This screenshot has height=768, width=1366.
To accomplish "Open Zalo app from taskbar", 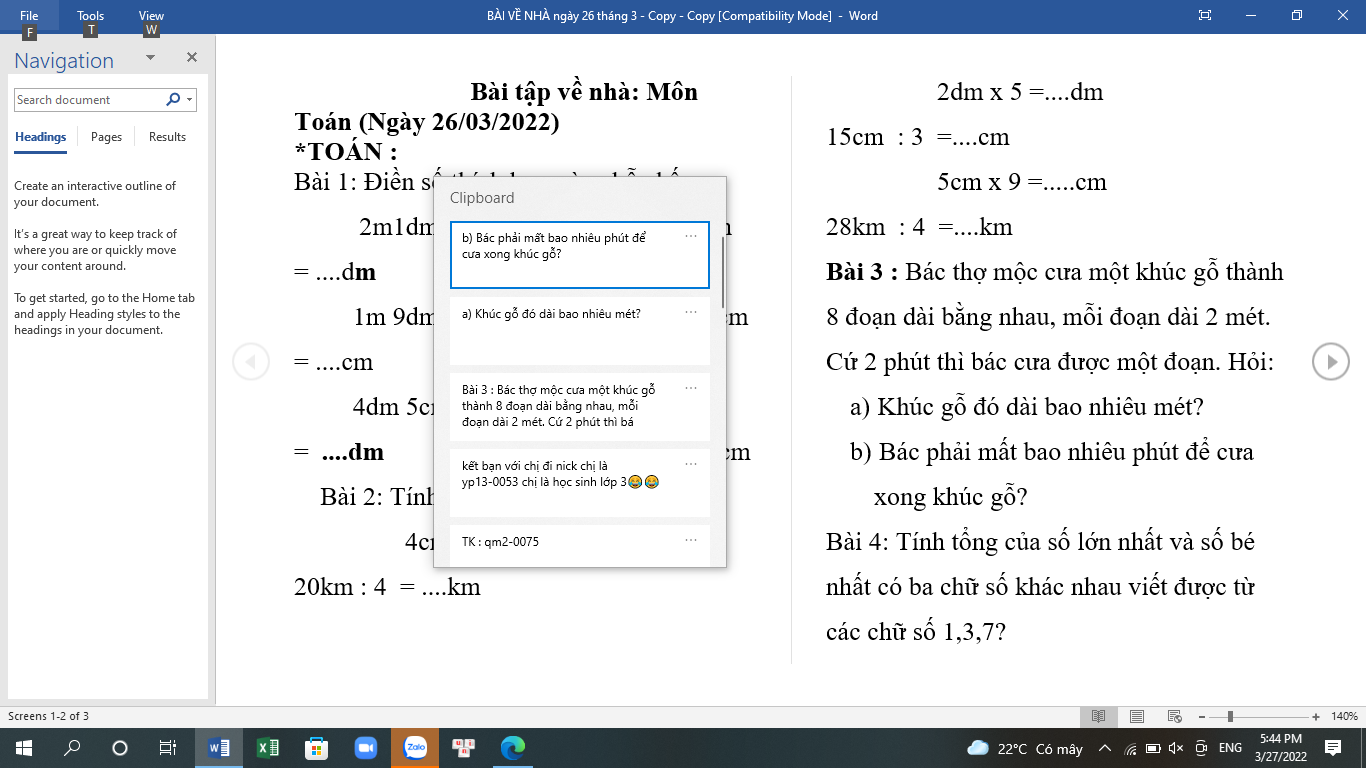I will (x=415, y=748).
